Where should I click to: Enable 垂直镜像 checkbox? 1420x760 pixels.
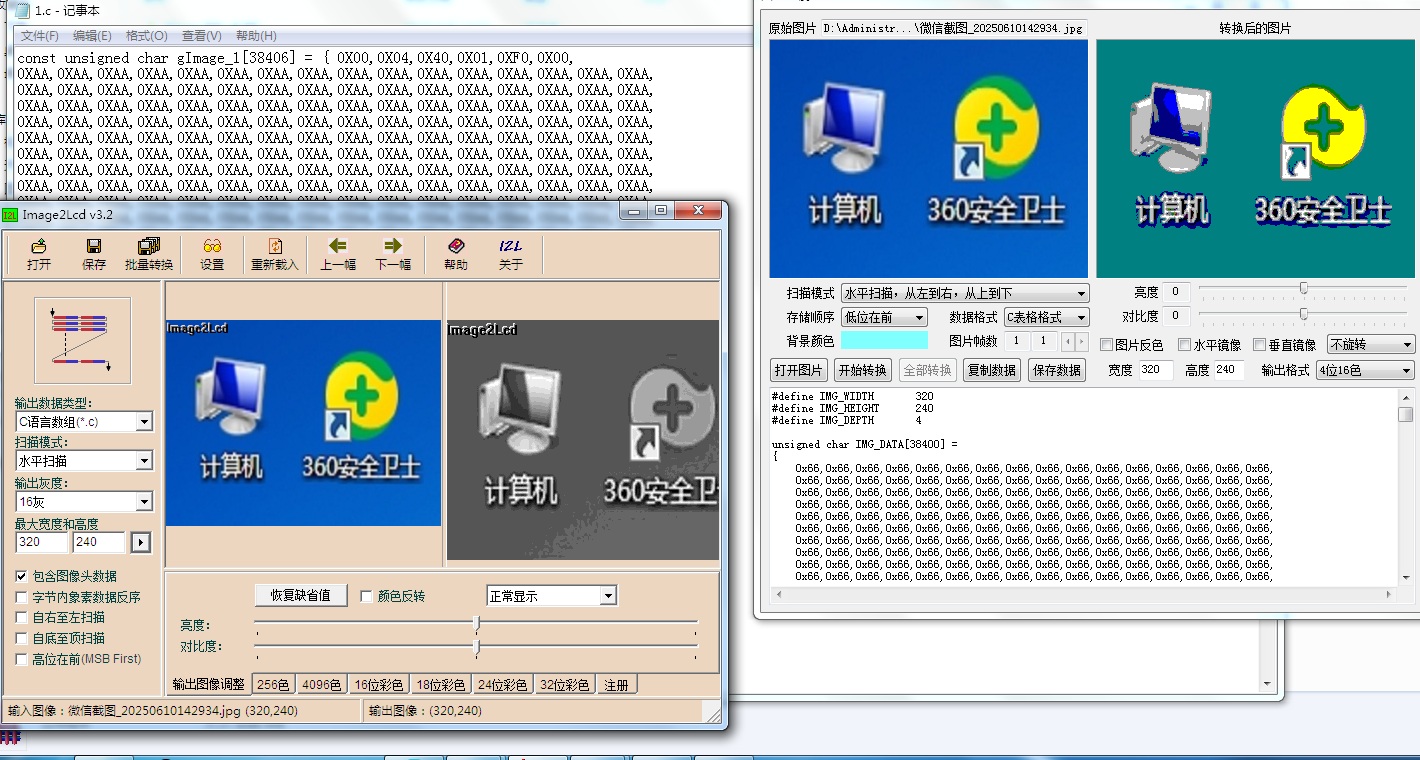(1260, 345)
